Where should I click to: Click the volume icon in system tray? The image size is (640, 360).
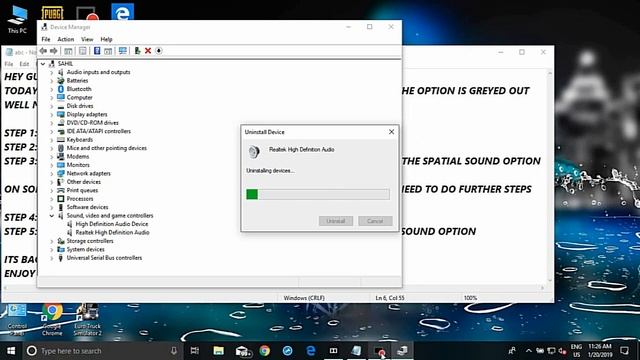pos(563,351)
